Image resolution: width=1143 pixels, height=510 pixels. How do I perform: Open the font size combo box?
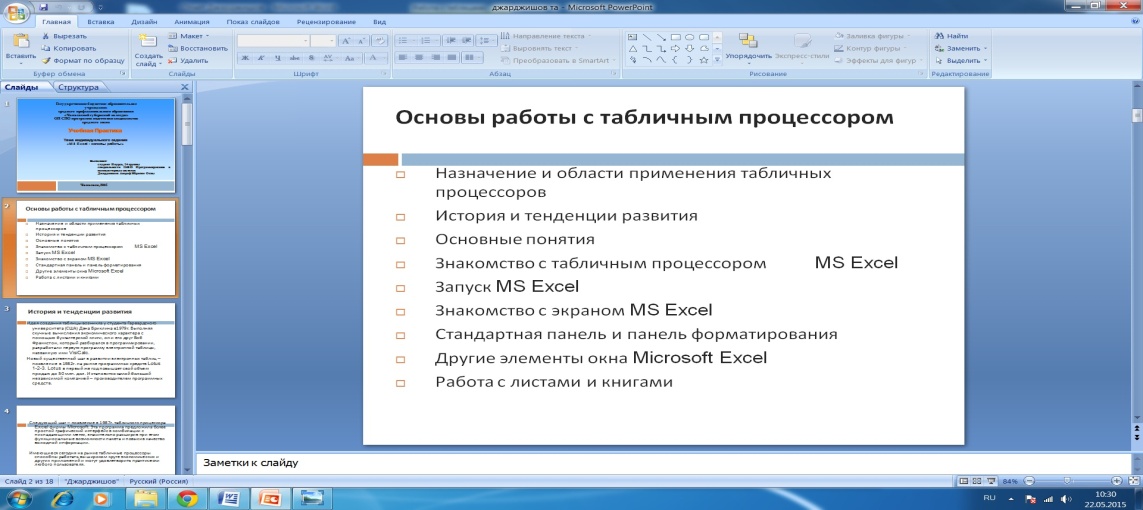coord(323,41)
